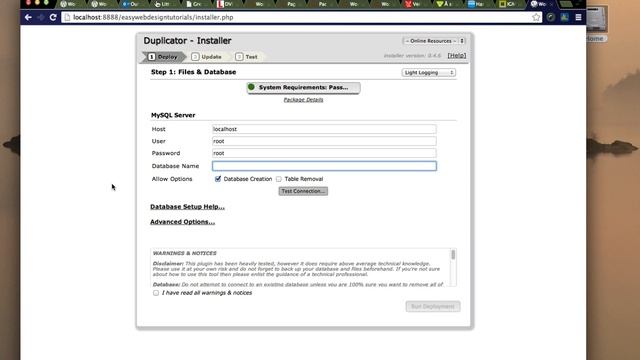Check 'I have read all warnings & notices'
This screenshot has height=360, width=640.
tap(156, 293)
